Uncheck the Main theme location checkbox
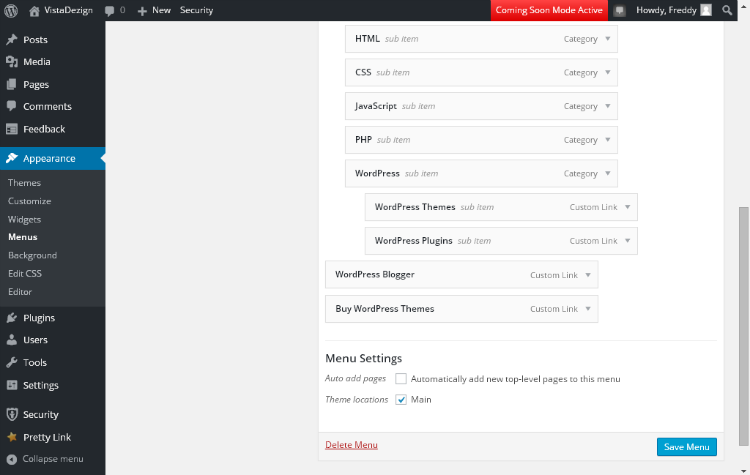 coord(401,399)
